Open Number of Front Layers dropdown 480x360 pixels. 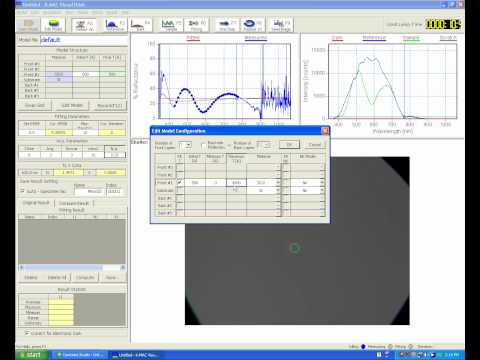click(188, 145)
